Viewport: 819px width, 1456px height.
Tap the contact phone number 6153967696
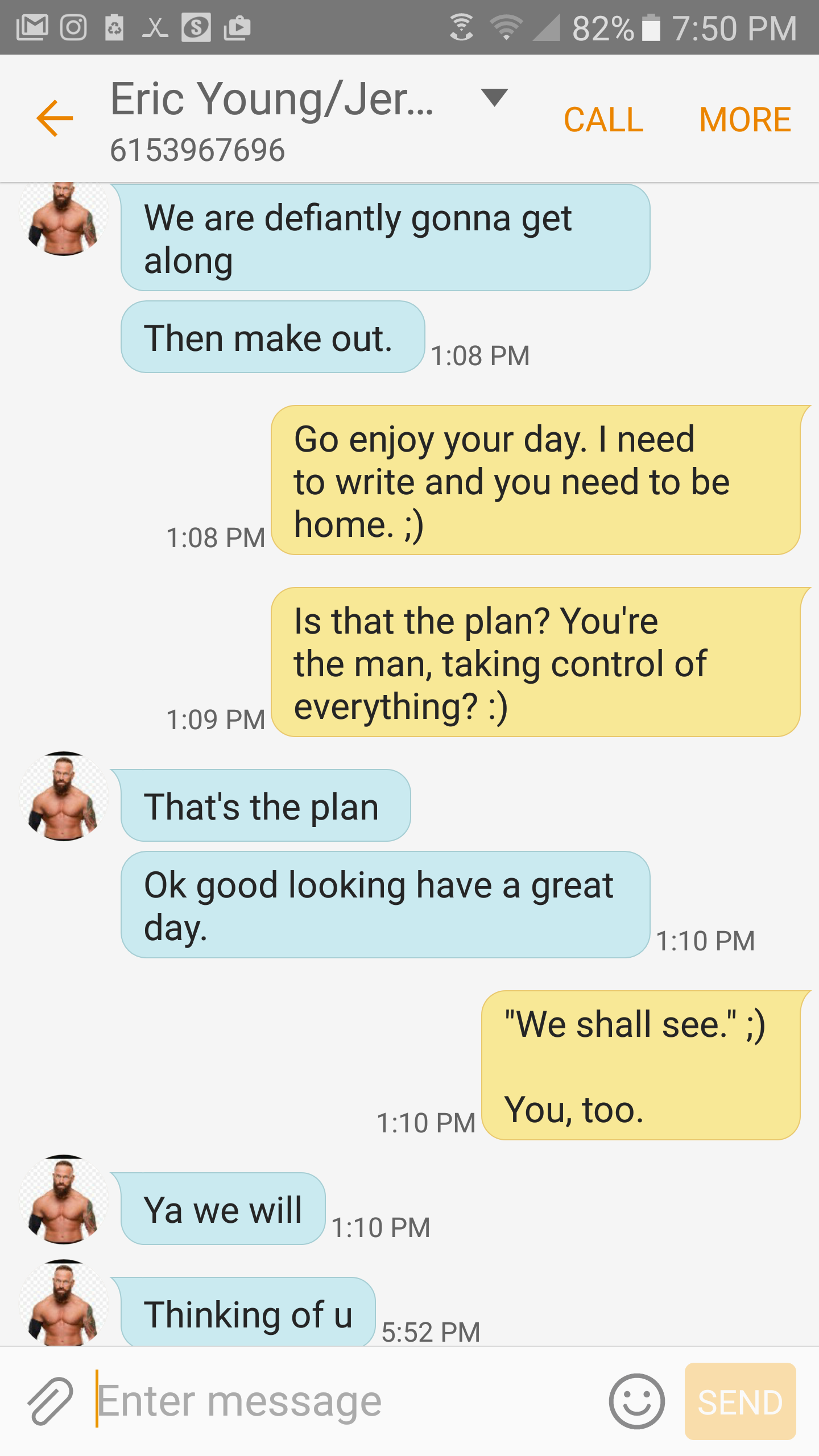[x=197, y=150]
